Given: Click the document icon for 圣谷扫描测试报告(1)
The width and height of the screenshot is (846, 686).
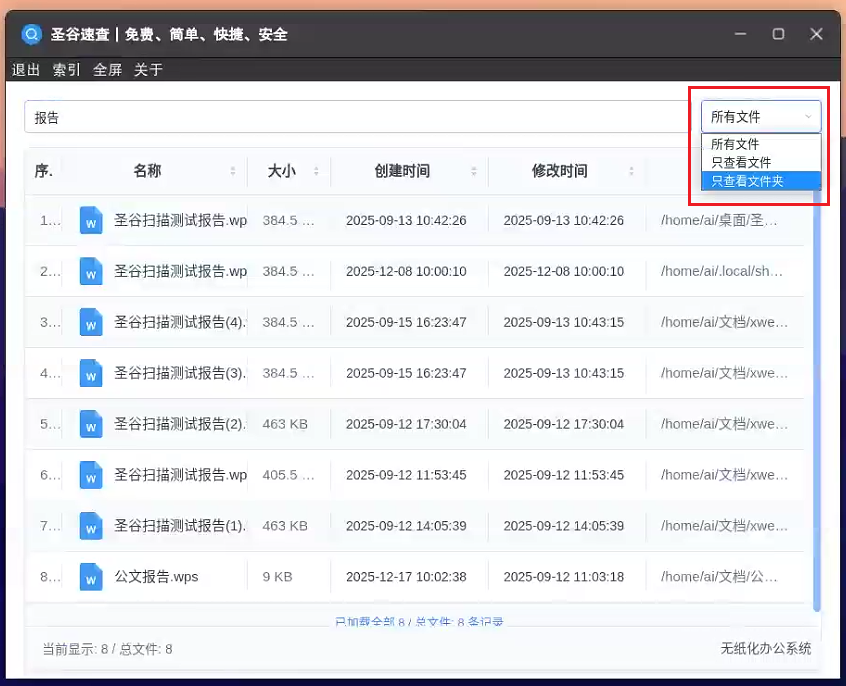Looking at the screenshot, I should click(91, 526).
